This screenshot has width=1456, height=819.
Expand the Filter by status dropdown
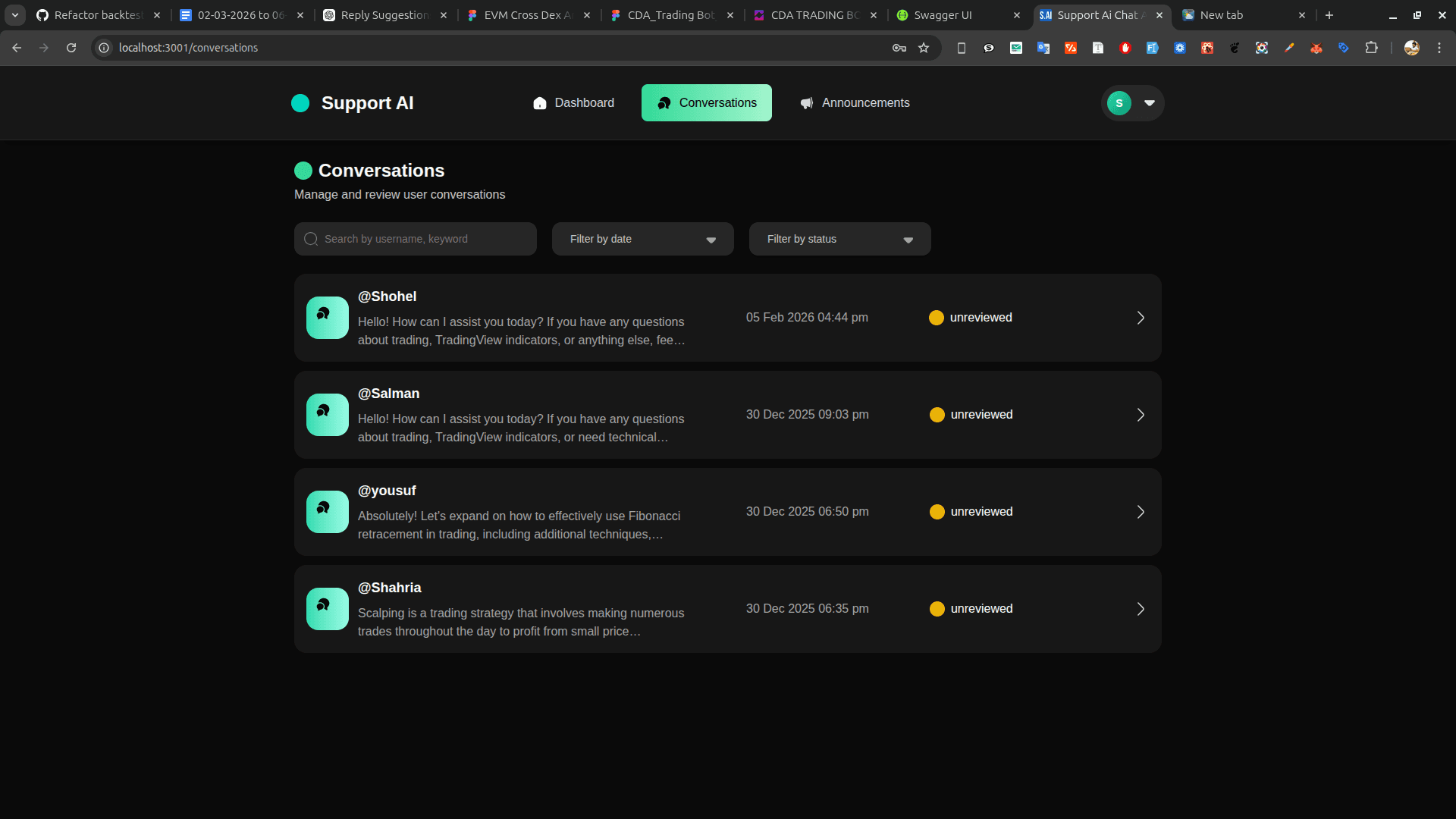click(x=839, y=239)
